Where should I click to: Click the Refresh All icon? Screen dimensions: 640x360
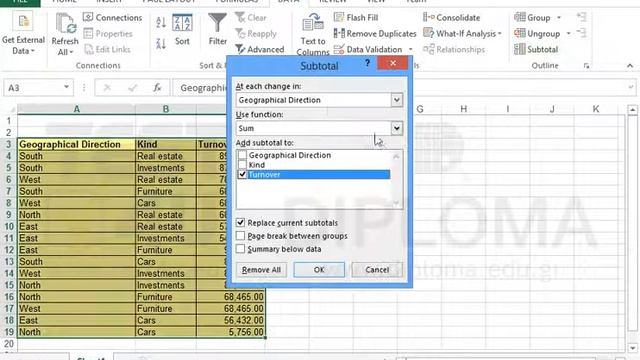pos(65,24)
